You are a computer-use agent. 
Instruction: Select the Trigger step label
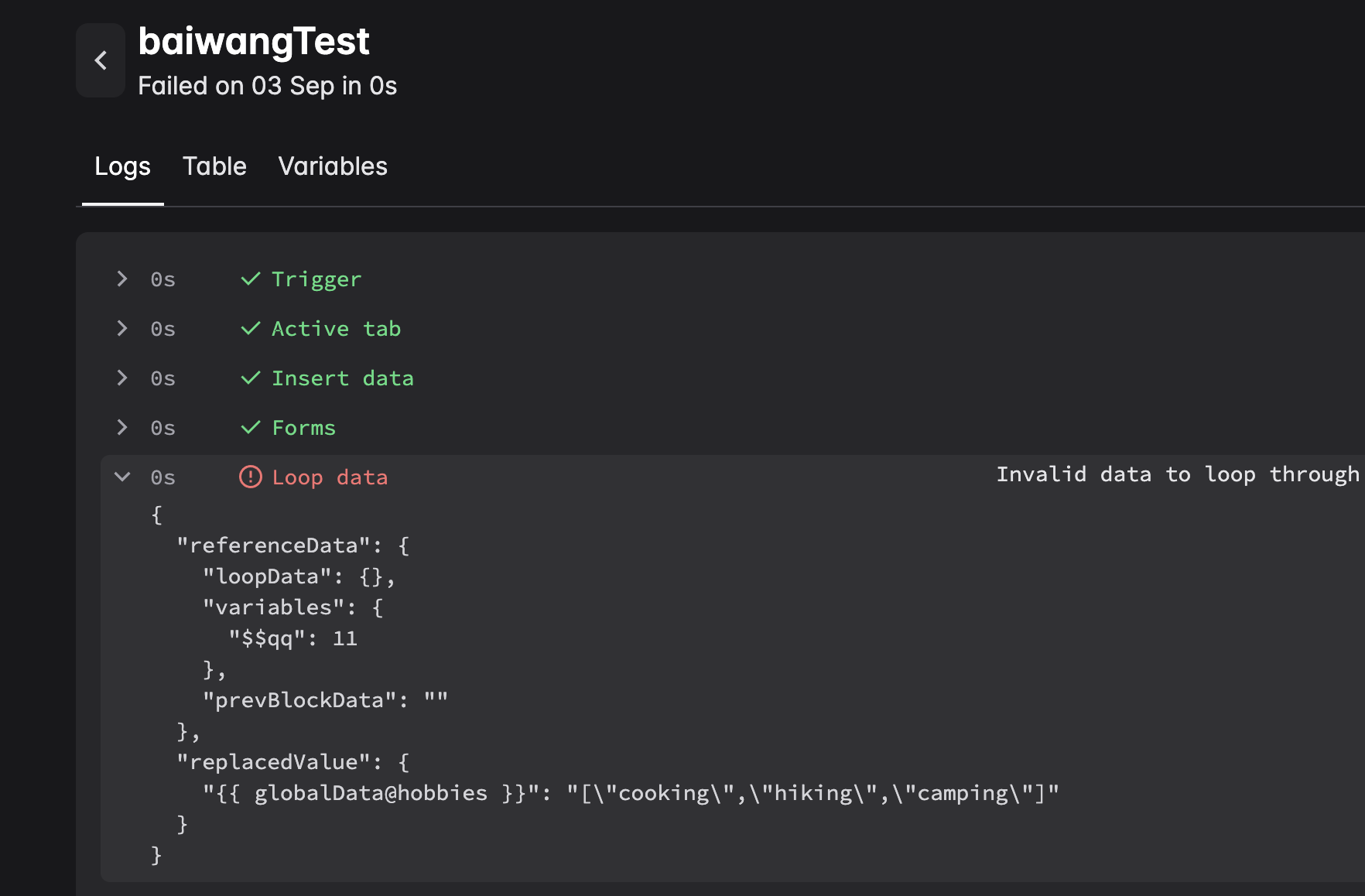[316, 279]
